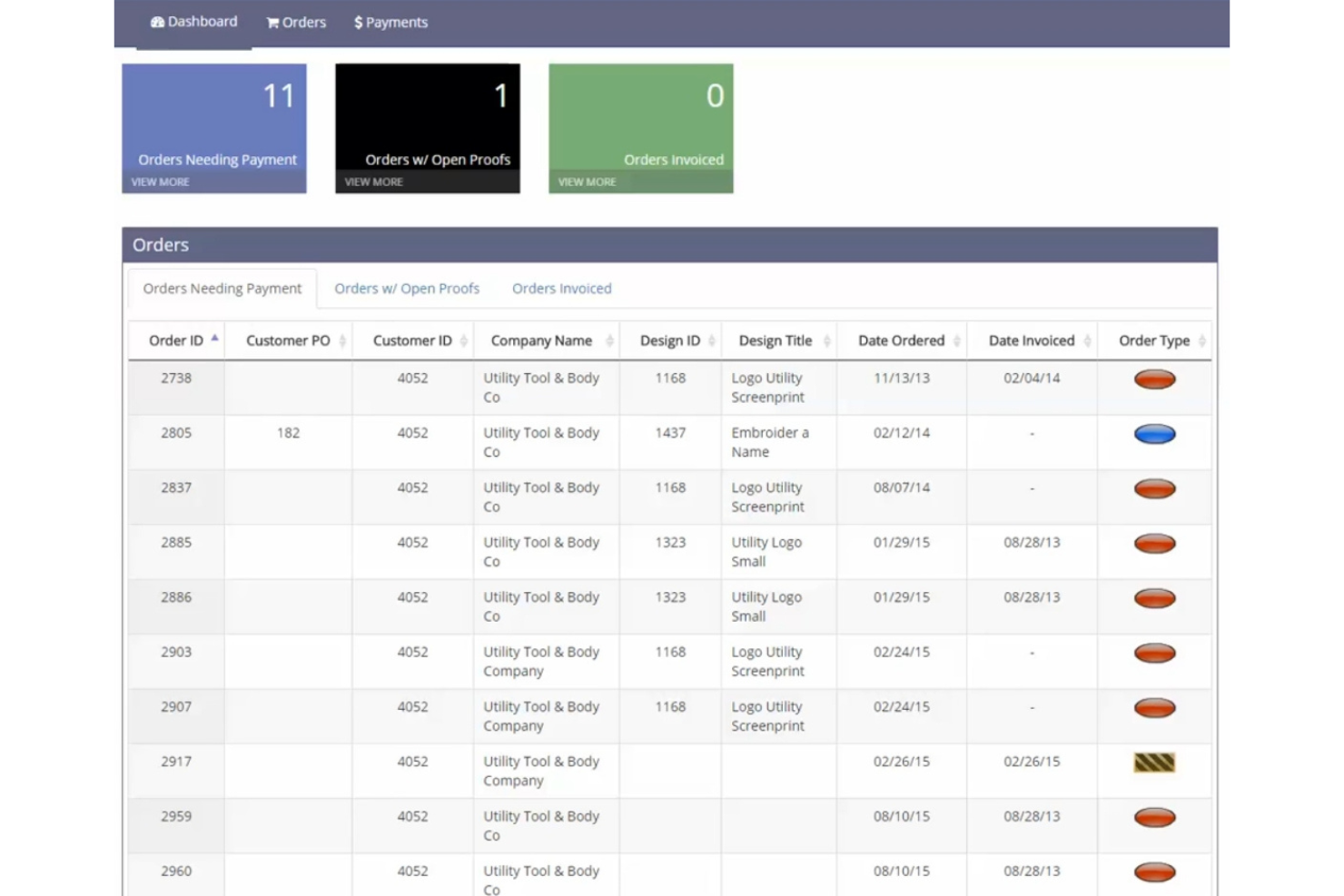Select the Orders Needing Payment tab
Screen dimensions: 1344x896
[x=222, y=289]
